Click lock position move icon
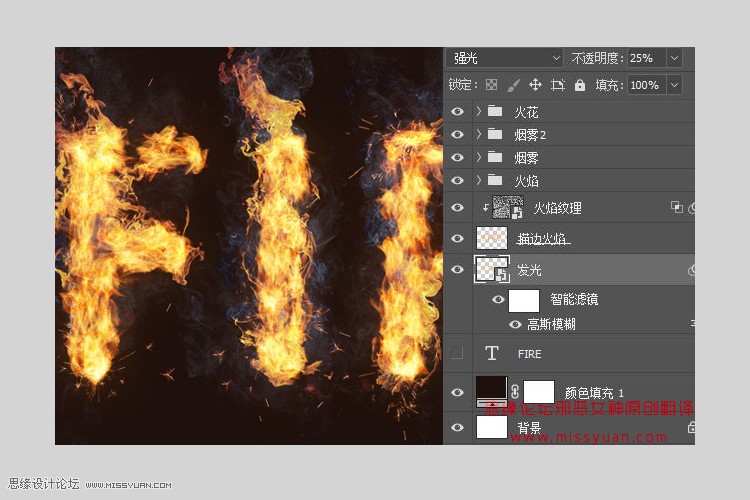Image resolution: width=750 pixels, height=500 pixels. pyautogui.click(x=535, y=85)
